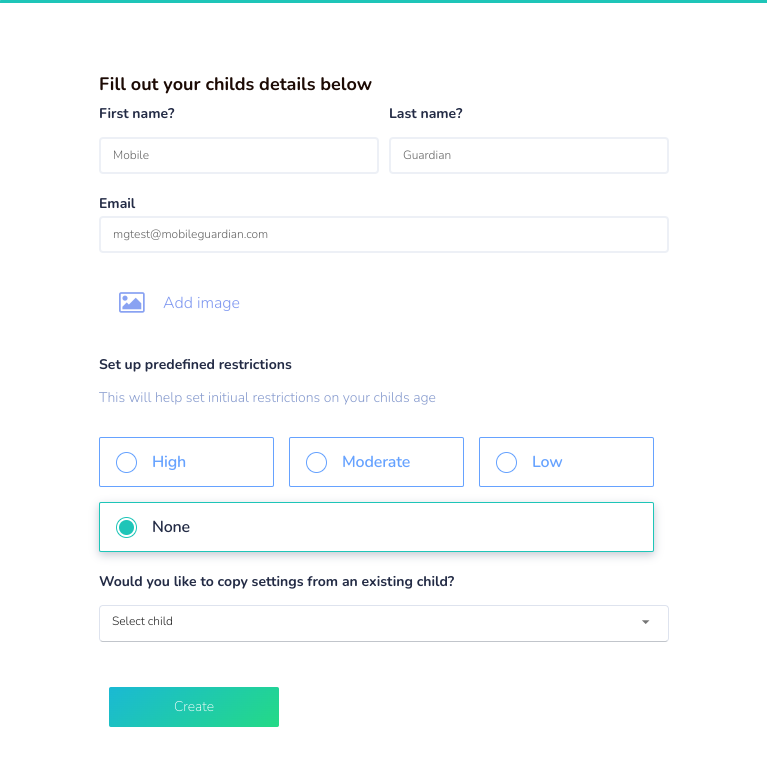Image resolution: width=767 pixels, height=764 pixels.
Task: Select the Low restriction radio circle
Action: pos(506,462)
